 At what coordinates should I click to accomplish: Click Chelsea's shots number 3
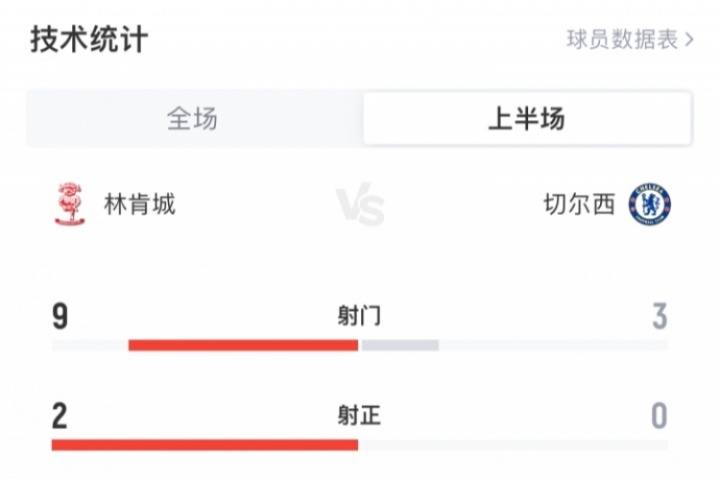(659, 317)
